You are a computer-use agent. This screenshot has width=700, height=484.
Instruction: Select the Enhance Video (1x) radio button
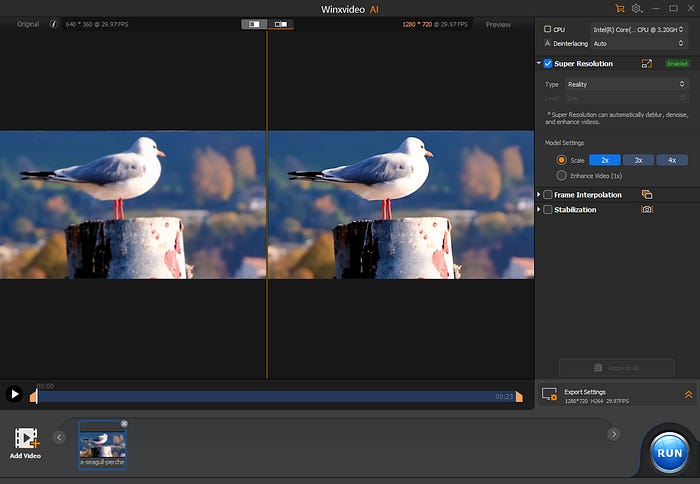tap(561, 175)
